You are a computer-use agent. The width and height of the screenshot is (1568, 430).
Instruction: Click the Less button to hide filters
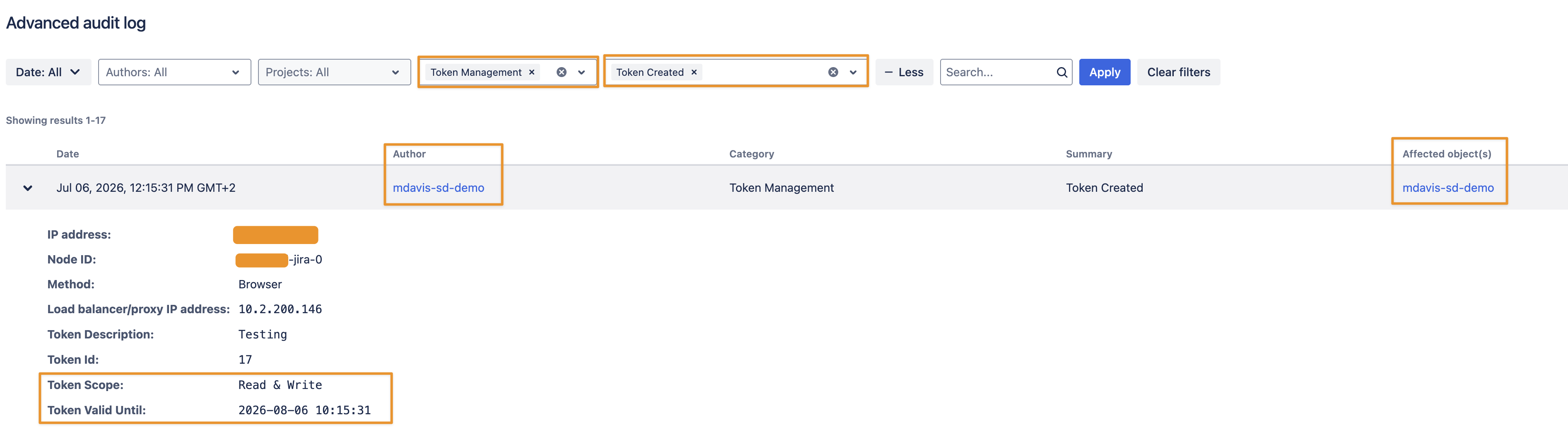pos(904,72)
